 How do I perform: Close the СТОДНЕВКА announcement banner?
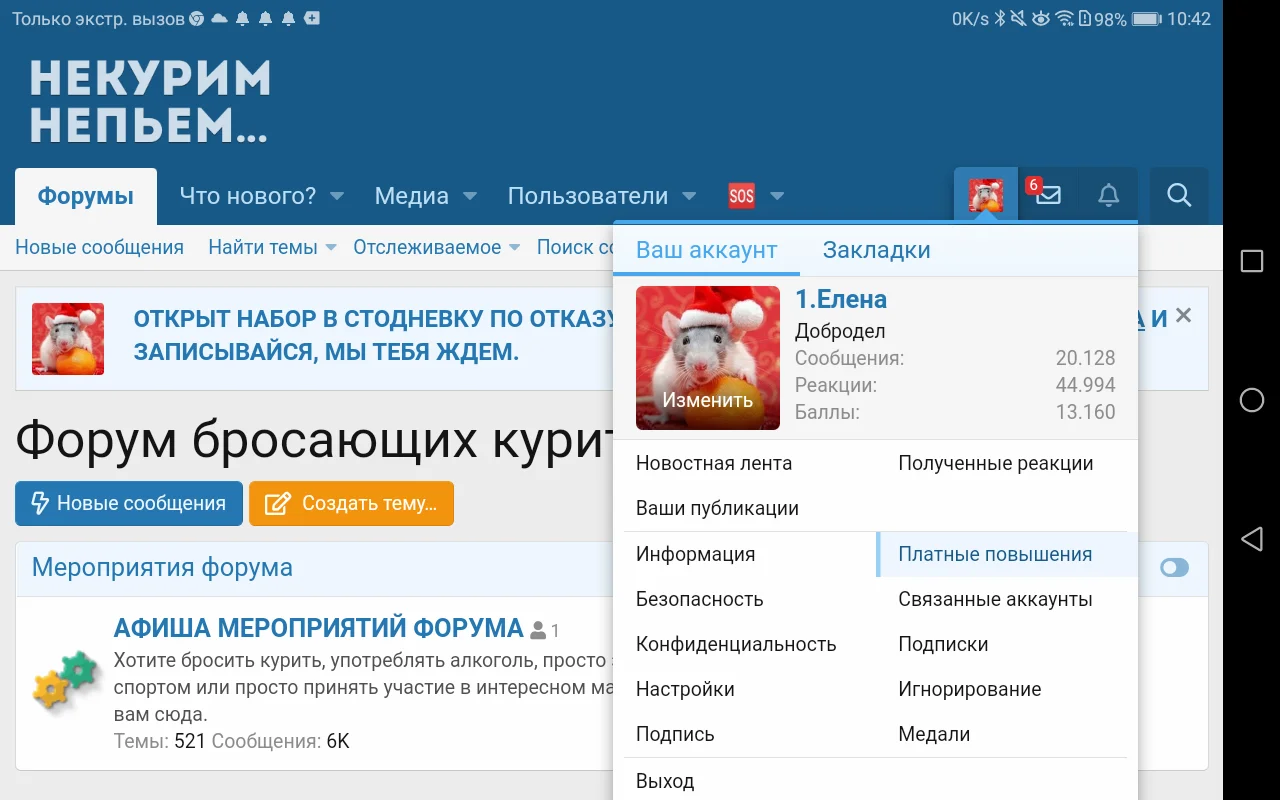[1183, 315]
